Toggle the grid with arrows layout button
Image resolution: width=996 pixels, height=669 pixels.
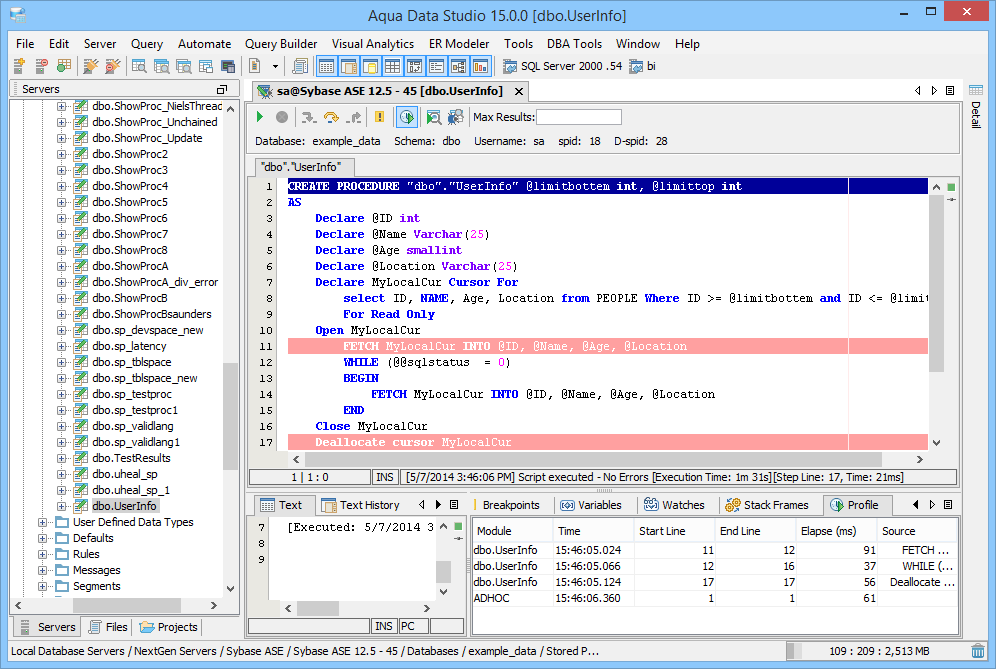[x=414, y=66]
